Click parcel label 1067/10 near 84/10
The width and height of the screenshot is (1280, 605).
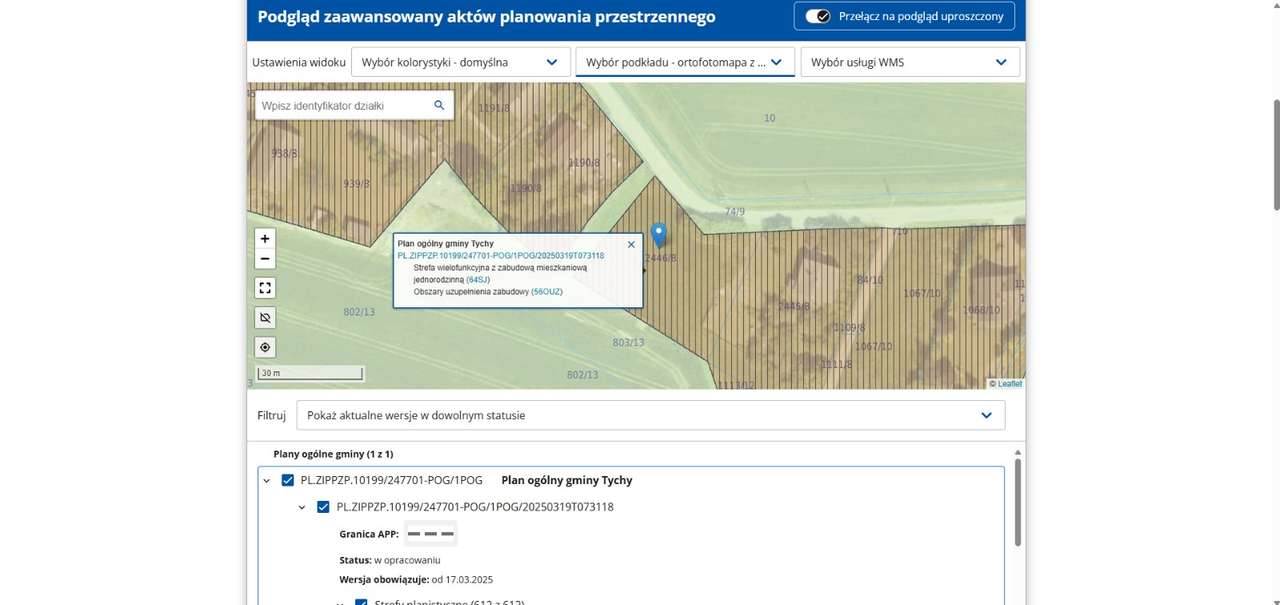(x=922, y=293)
